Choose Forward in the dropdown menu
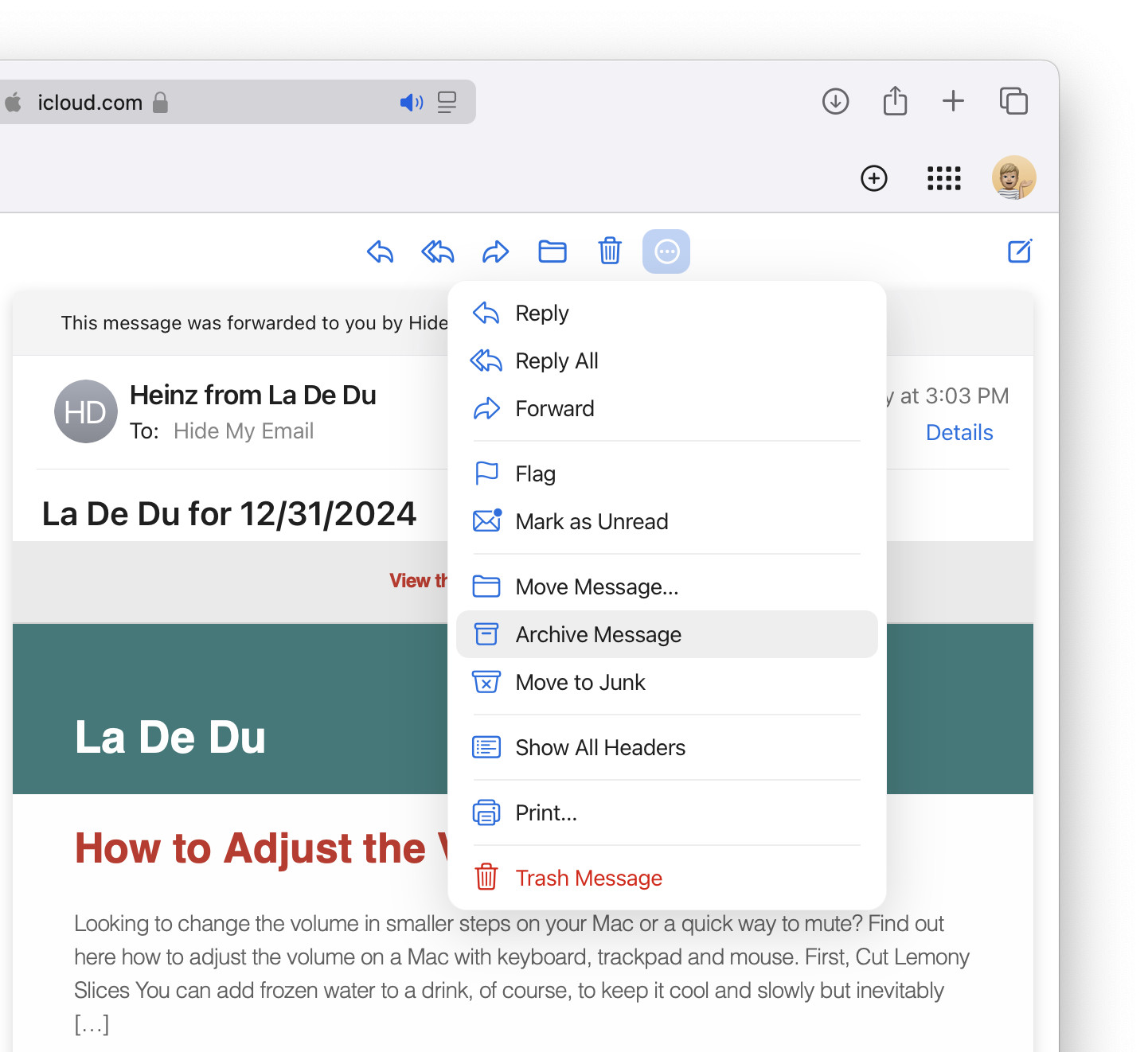 pos(667,408)
